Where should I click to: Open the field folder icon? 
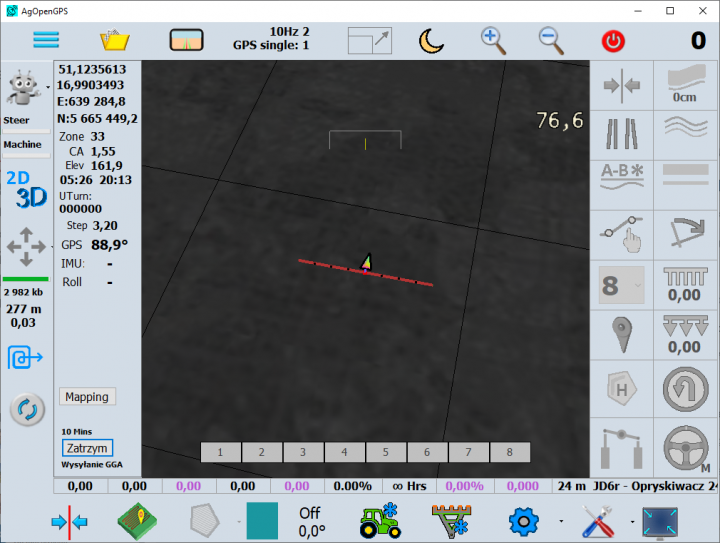pos(116,41)
